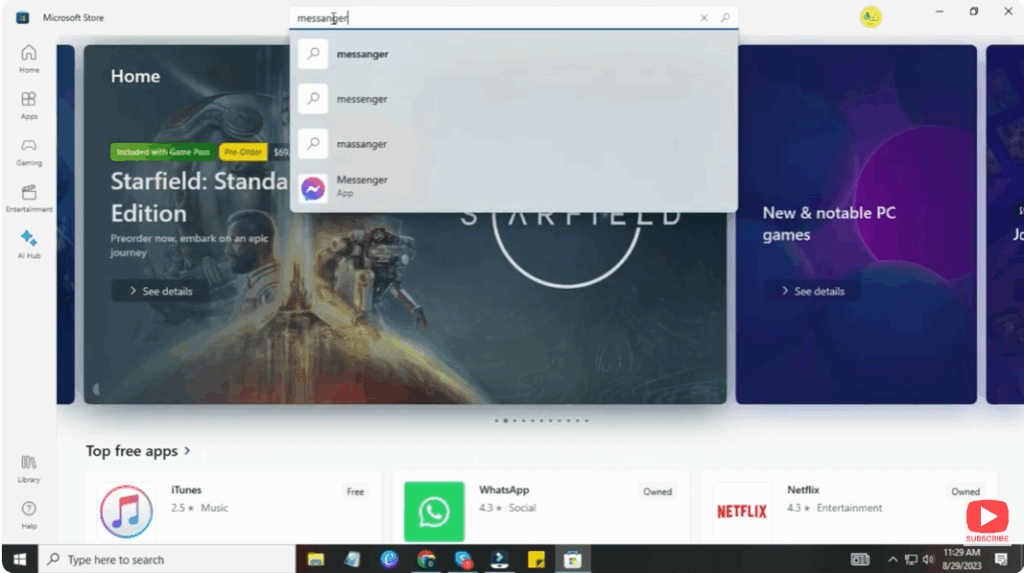Open the Library sidebar icon
Viewport: 1024px width, 573px height.
[x=29, y=467]
